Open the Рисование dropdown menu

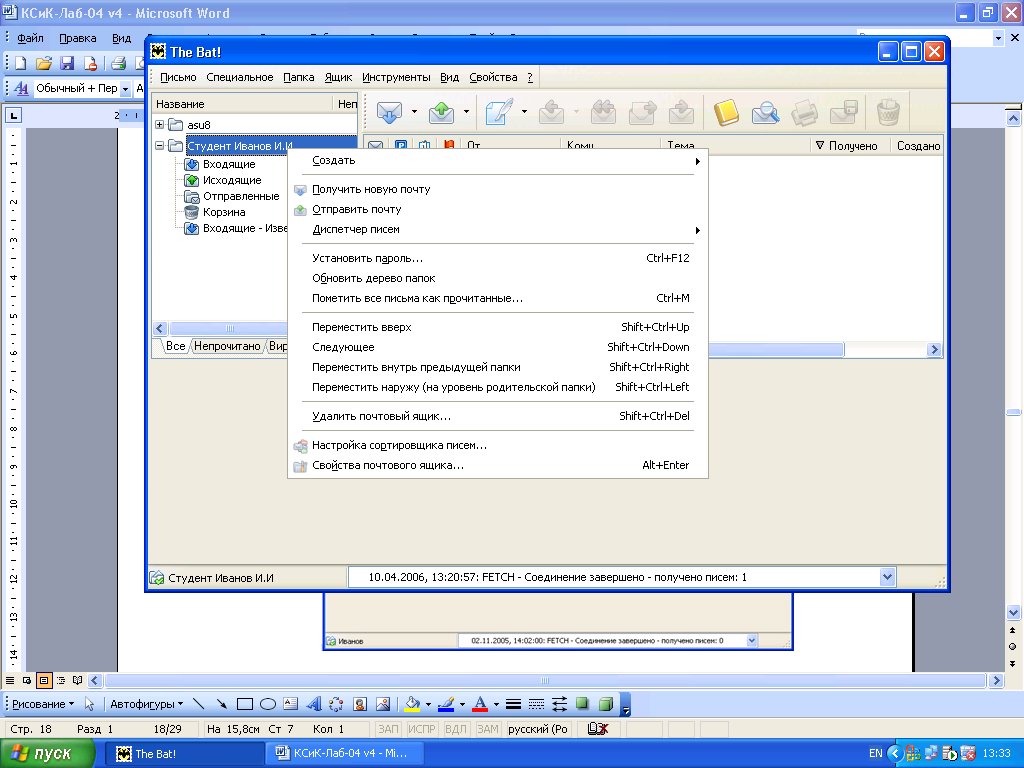click(43, 704)
